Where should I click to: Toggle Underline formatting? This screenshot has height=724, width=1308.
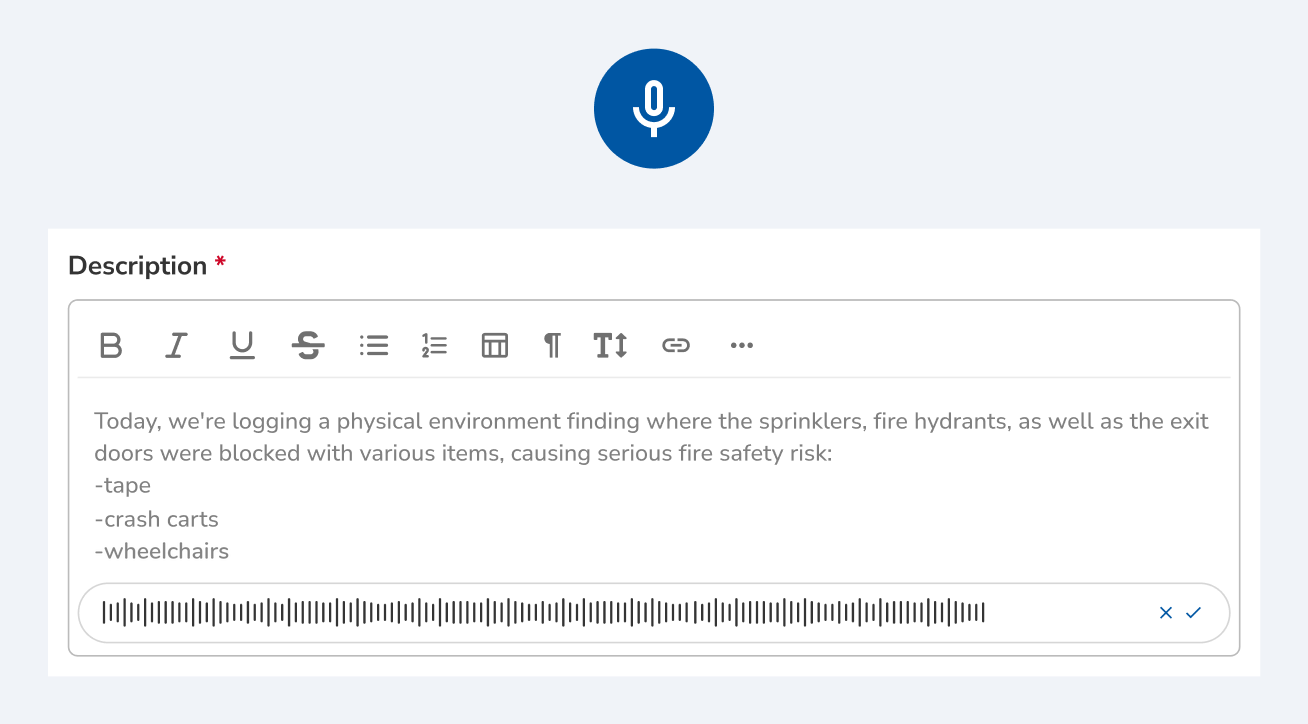point(242,346)
